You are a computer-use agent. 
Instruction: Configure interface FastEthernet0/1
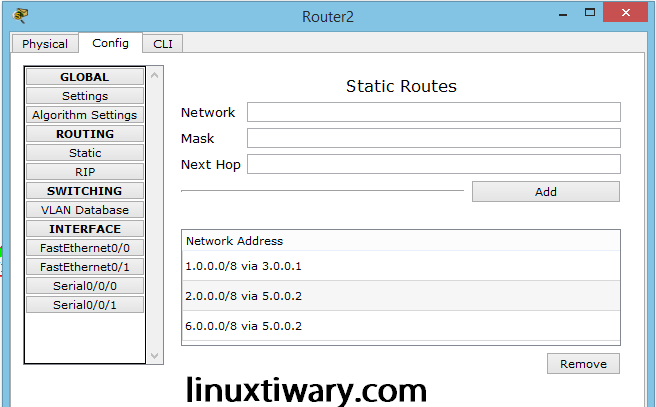click(85, 266)
